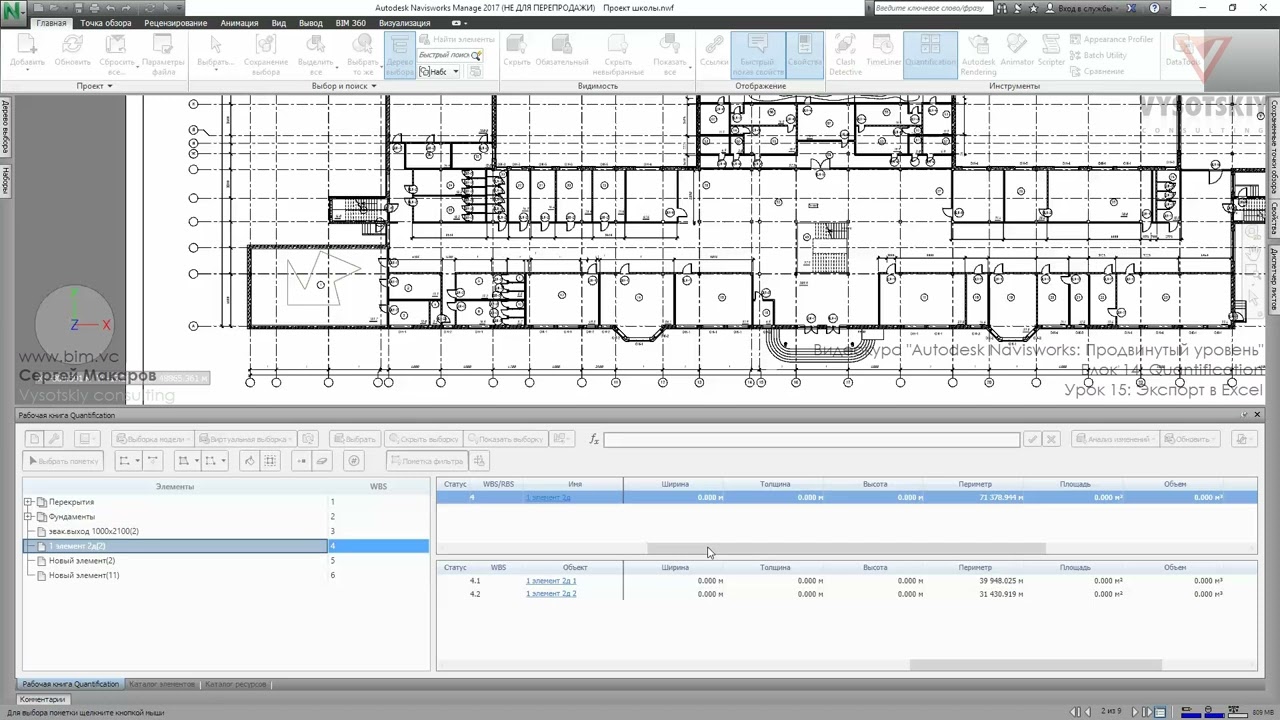This screenshot has height=720, width=1280.
Task: Open the BIM 360 ribbon tab
Action: [350, 23]
